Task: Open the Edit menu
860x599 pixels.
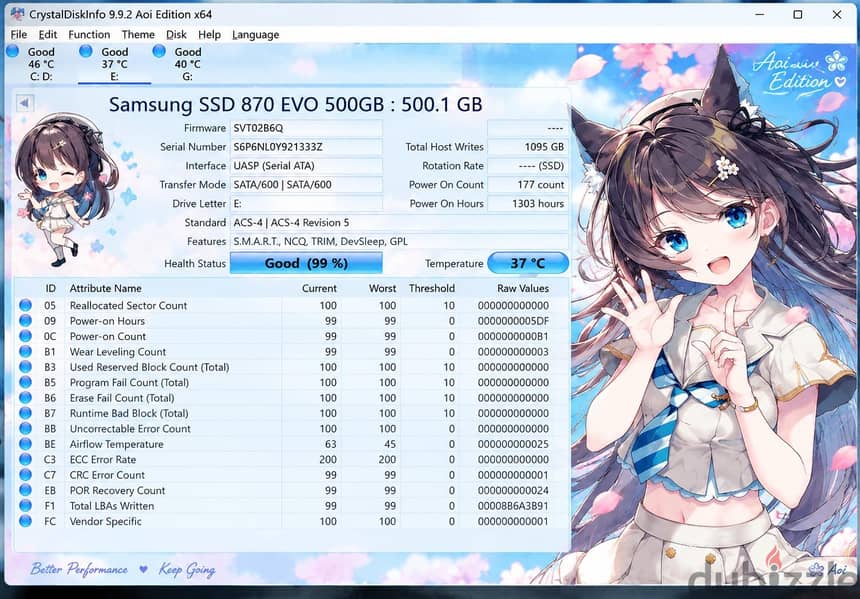Action: click(x=48, y=35)
